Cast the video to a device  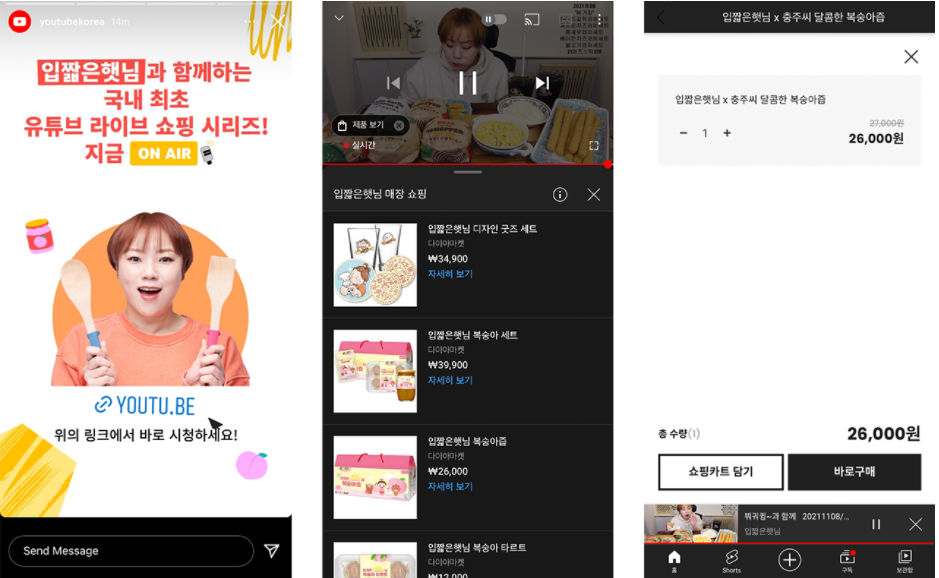click(532, 20)
